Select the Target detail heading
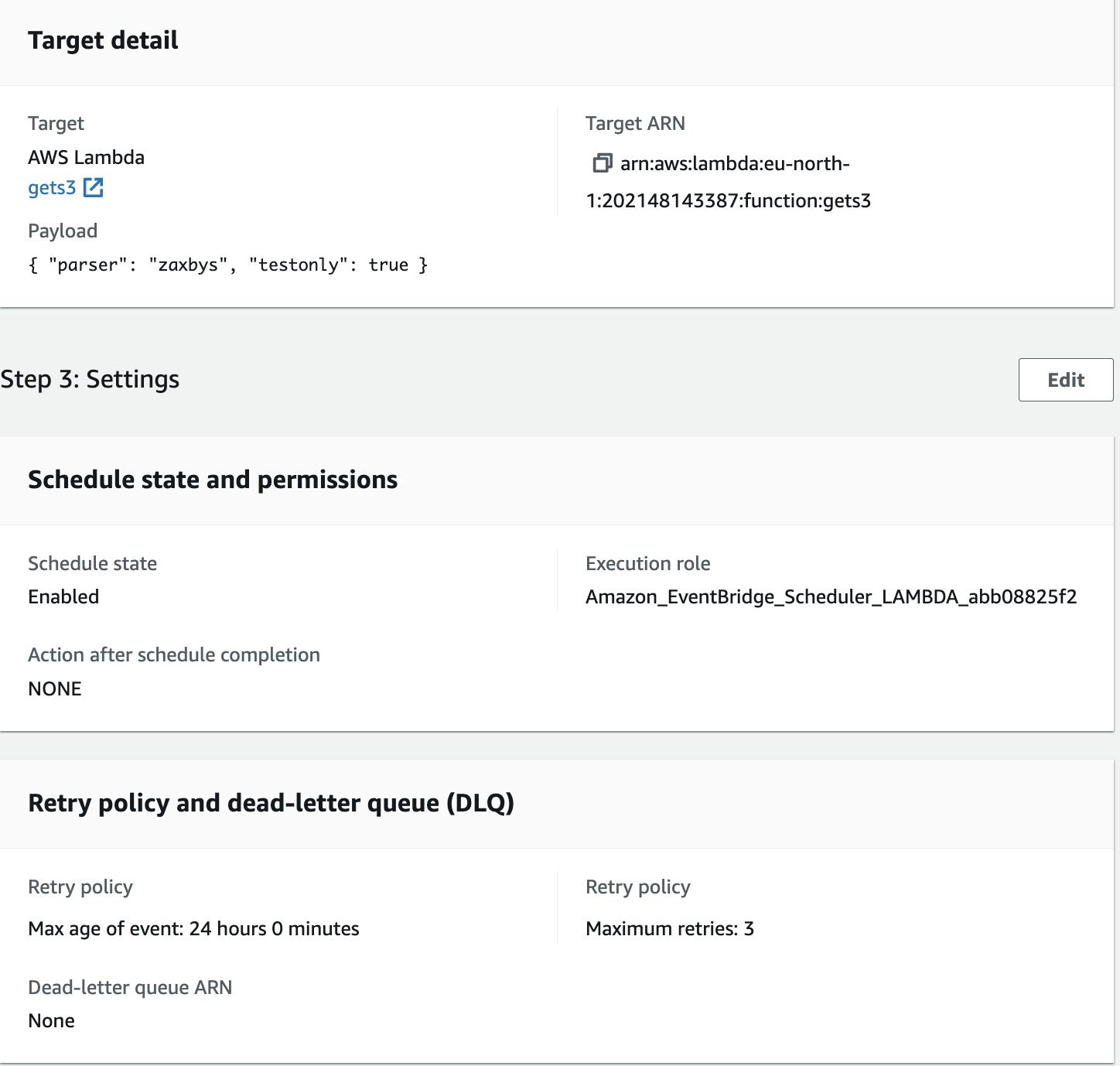The width and height of the screenshot is (1120, 1066). 103,40
